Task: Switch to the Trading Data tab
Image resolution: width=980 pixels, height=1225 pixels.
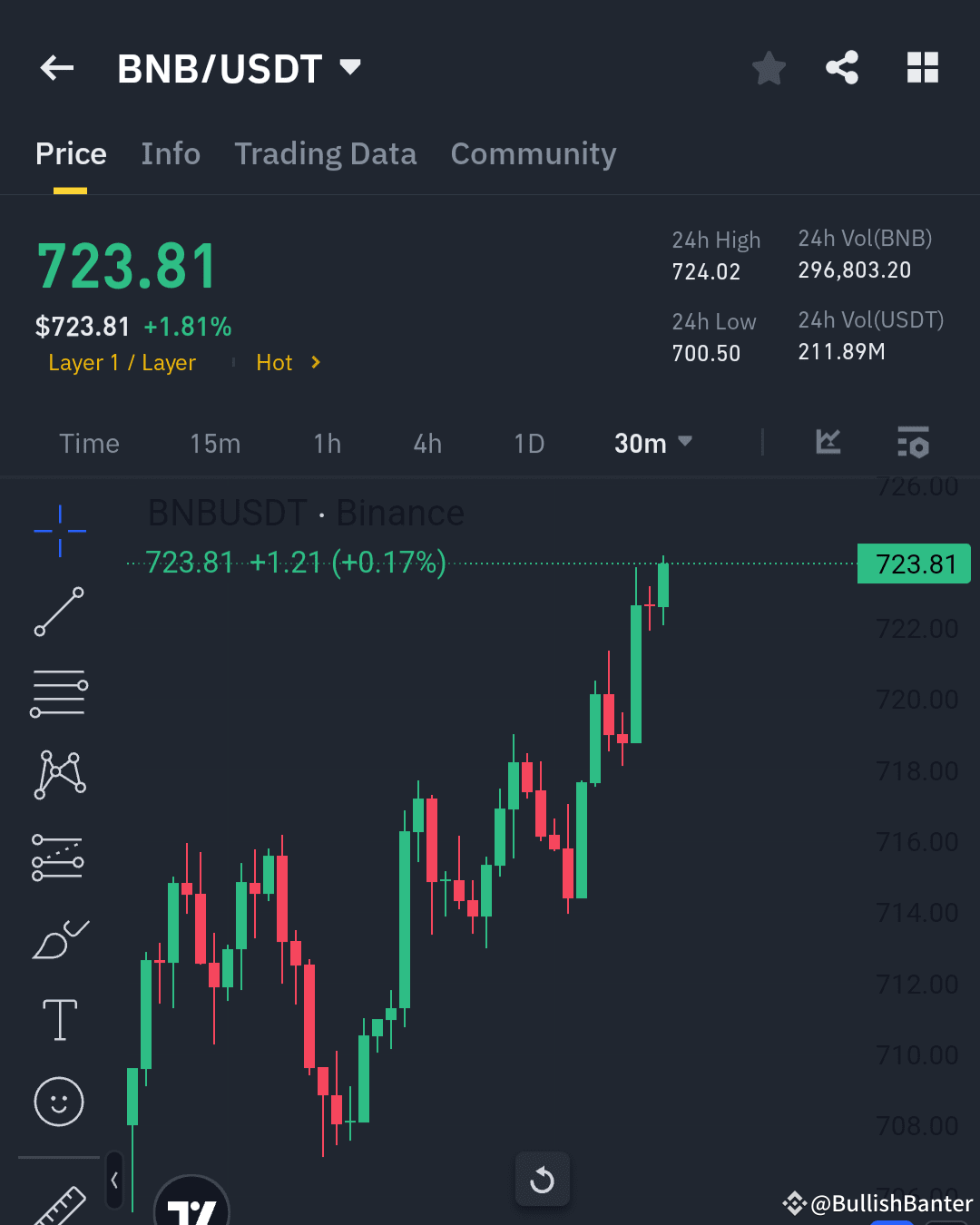Action: tap(325, 154)
